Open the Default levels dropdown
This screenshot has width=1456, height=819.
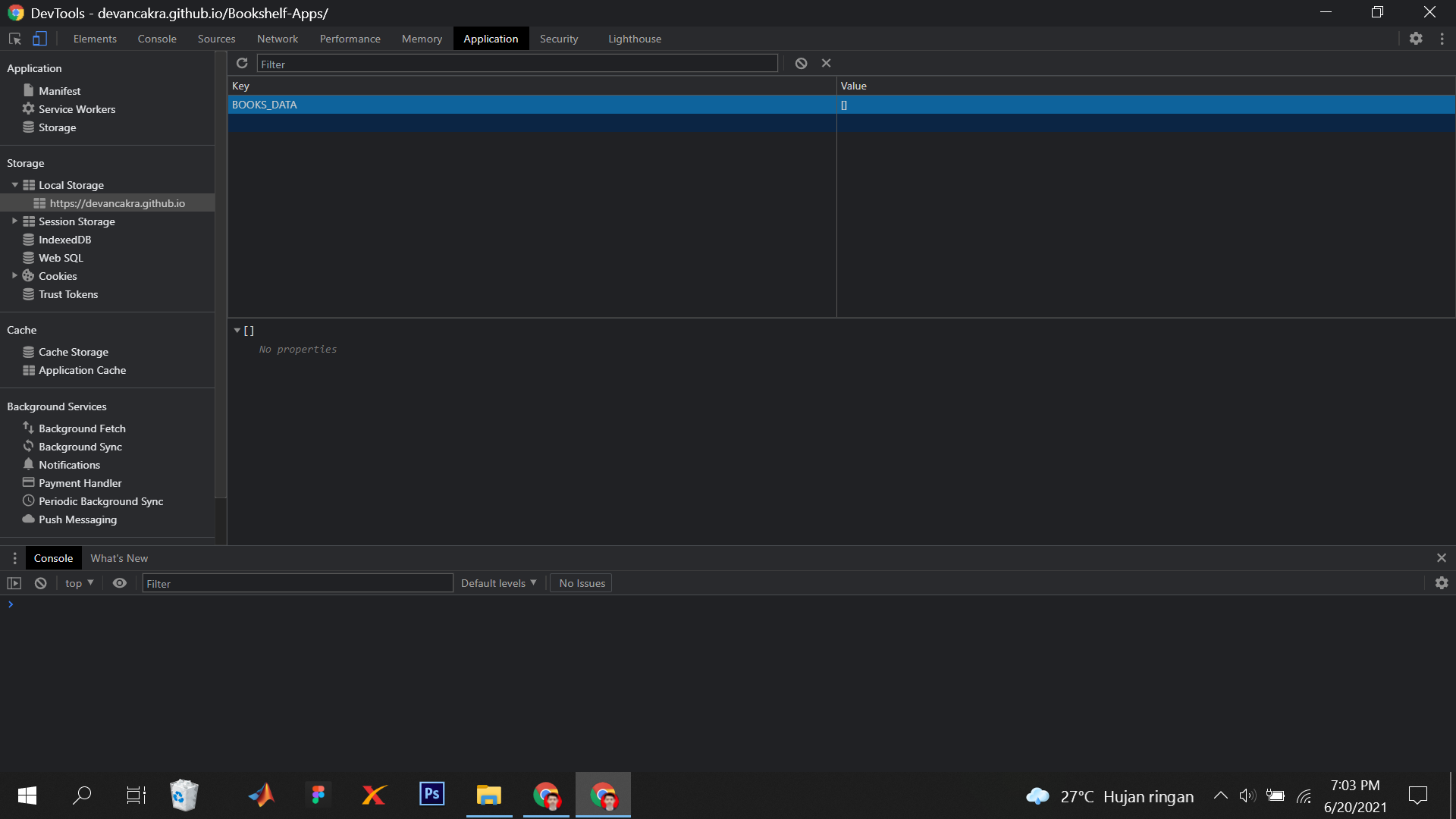click(498, 583)
